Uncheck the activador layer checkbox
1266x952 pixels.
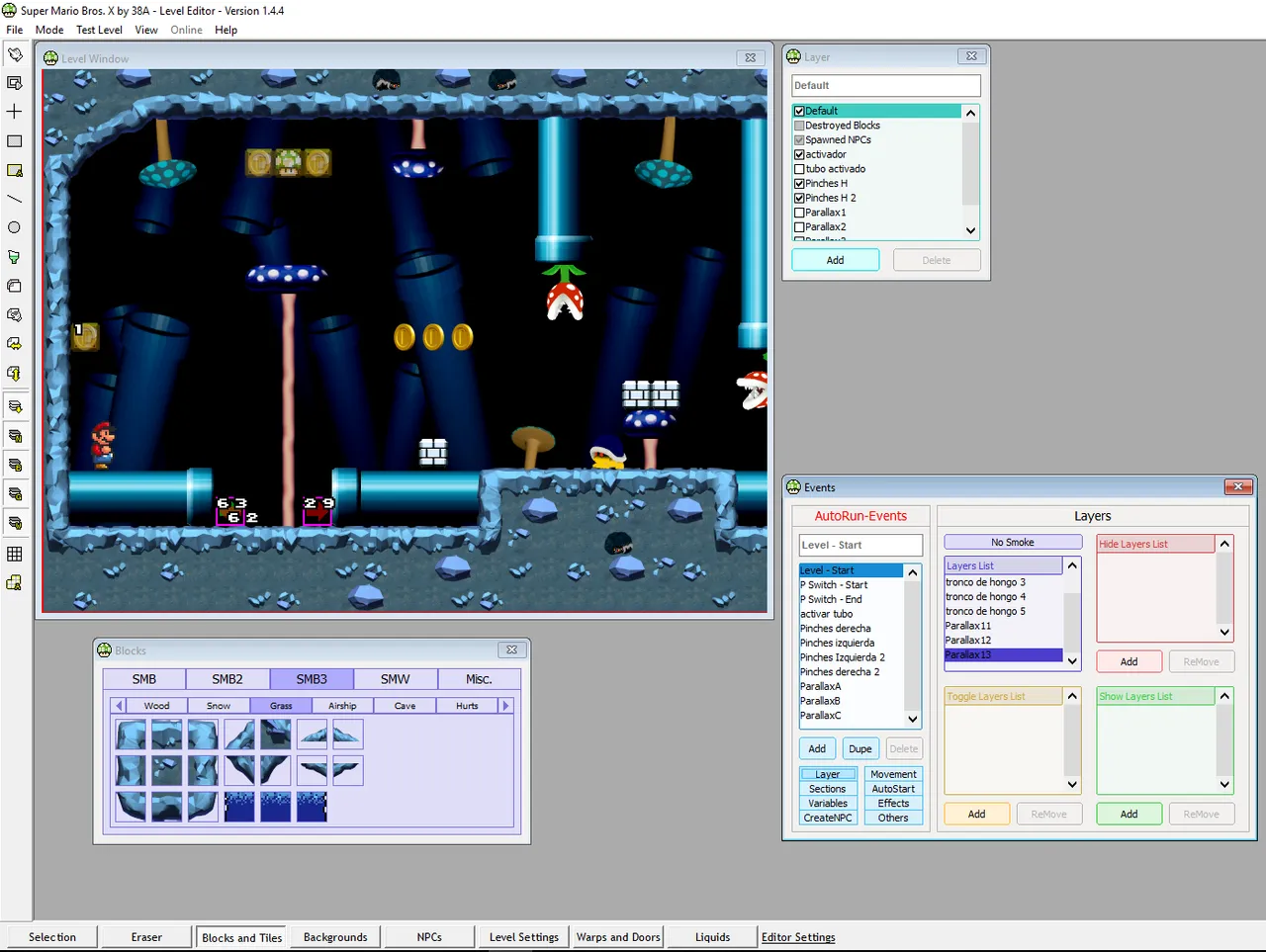[x=799, y=154]
